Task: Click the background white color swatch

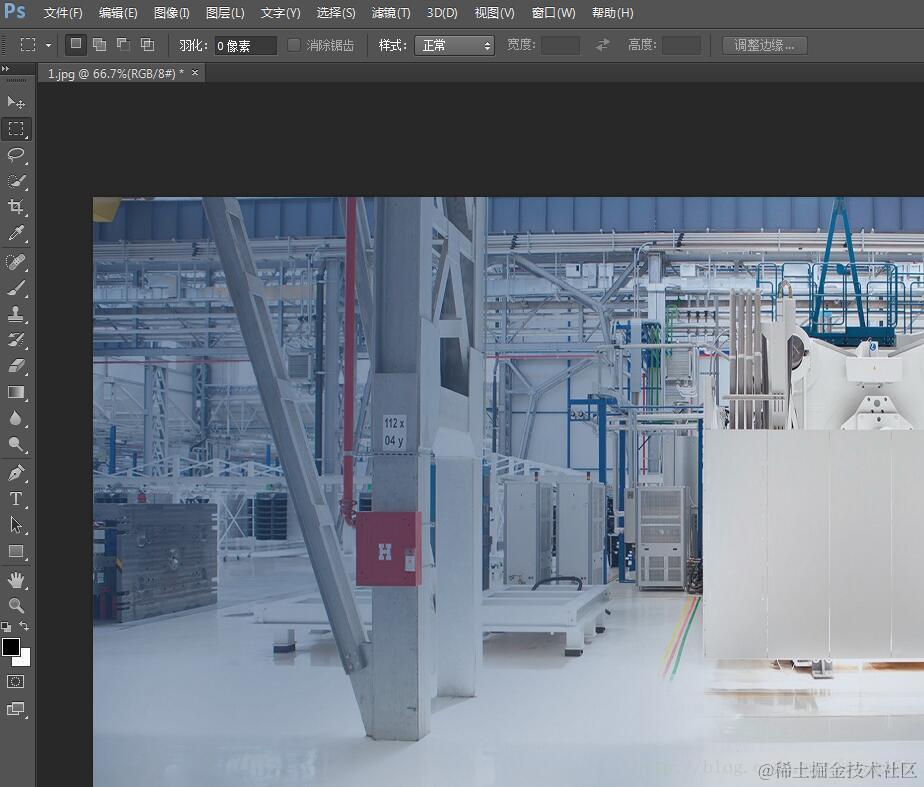Action: coord(25,660)
